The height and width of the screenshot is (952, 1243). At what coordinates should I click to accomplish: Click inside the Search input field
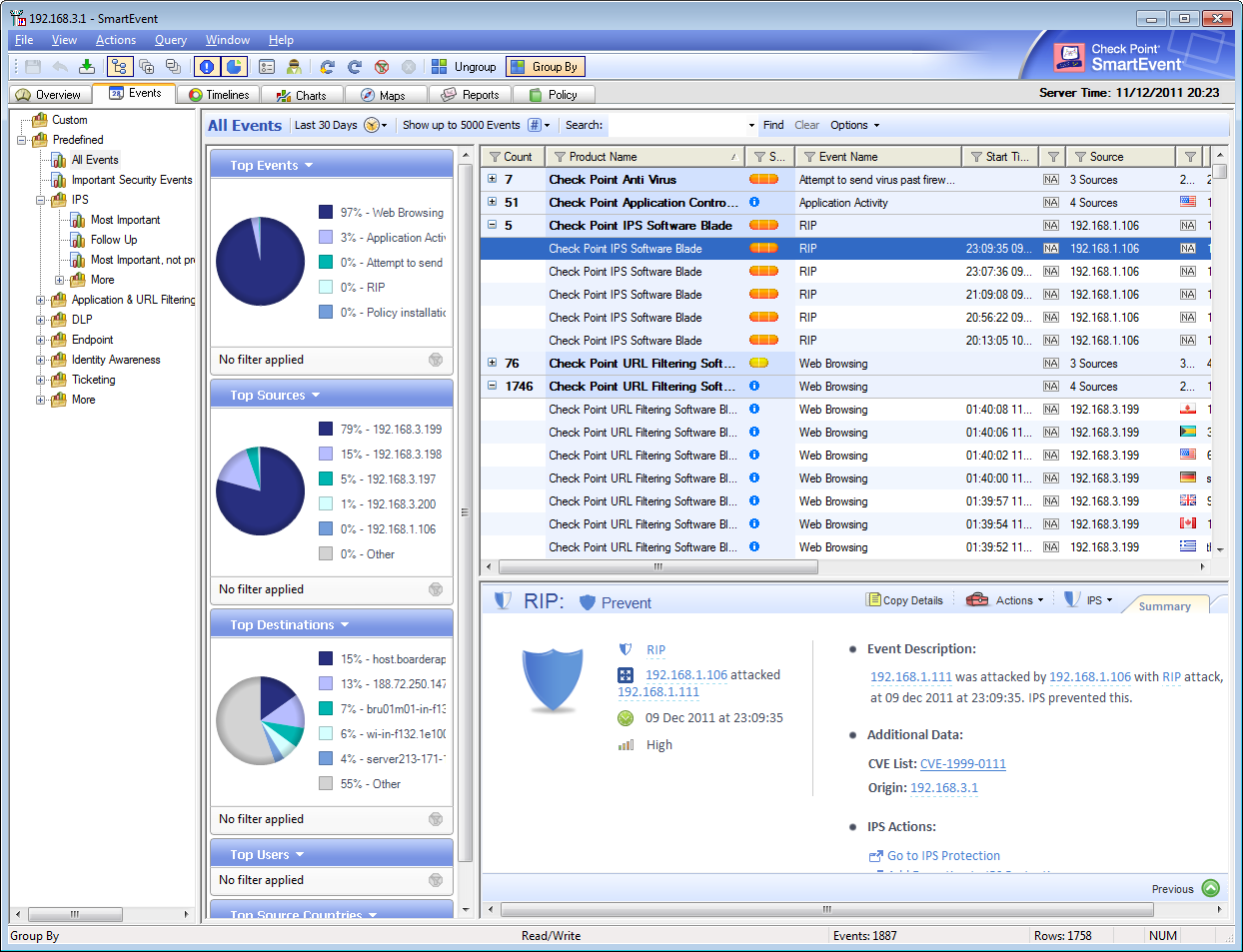point(677,125)
